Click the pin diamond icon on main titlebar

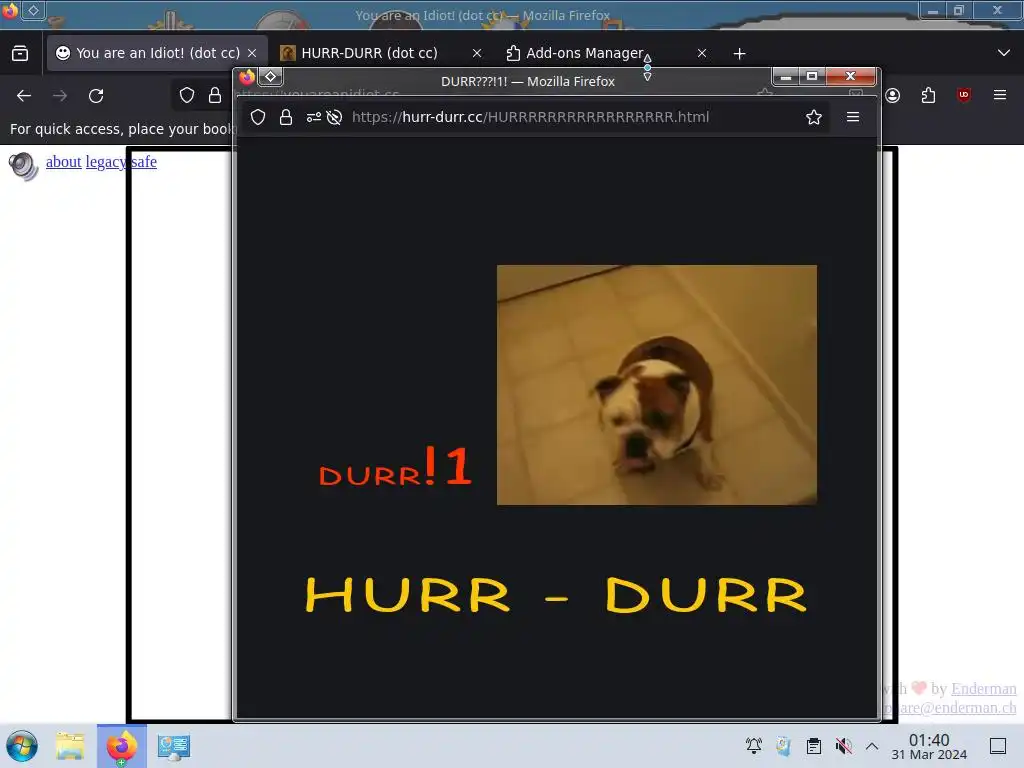coord(33,10)
